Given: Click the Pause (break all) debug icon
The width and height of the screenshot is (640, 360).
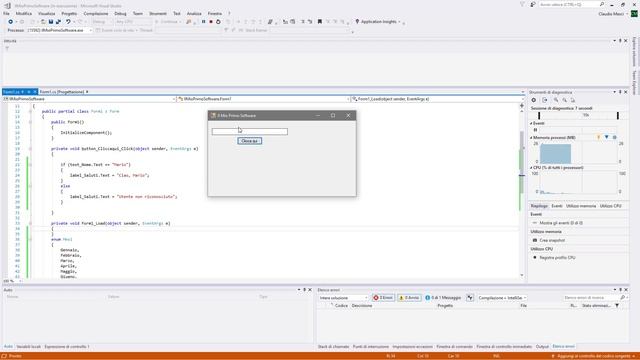Looking at the screenshot, I should [203, 22].
